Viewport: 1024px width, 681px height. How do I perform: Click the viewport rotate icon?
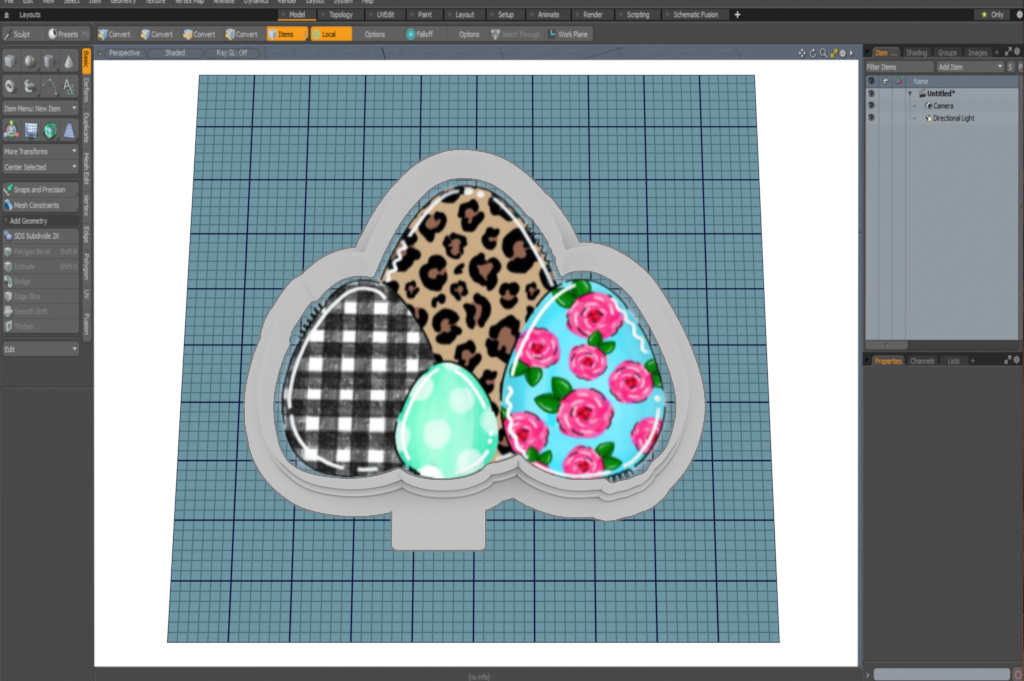(x=813, y=53)
